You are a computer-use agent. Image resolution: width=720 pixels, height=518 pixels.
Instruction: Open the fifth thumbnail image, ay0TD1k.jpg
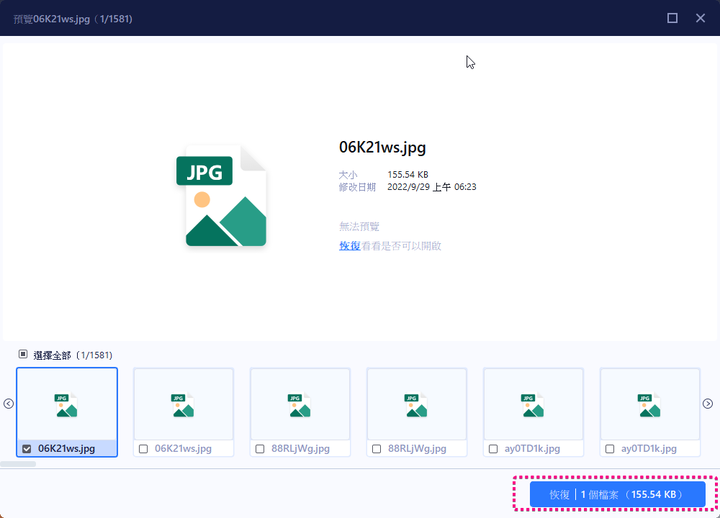coord(533,404)
